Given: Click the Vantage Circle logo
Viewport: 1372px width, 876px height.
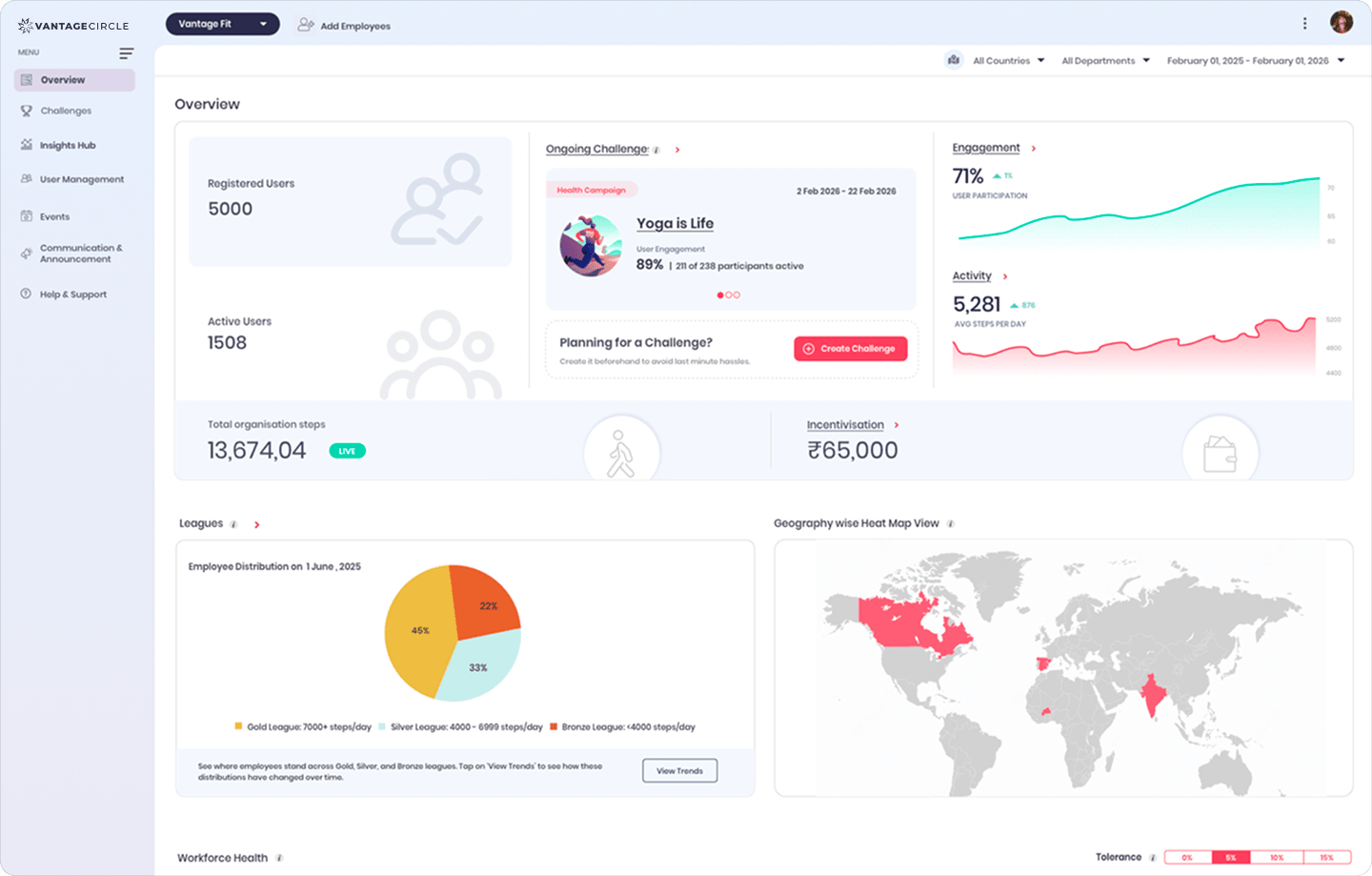Looking at the screenshot, I should coord(74,24).
